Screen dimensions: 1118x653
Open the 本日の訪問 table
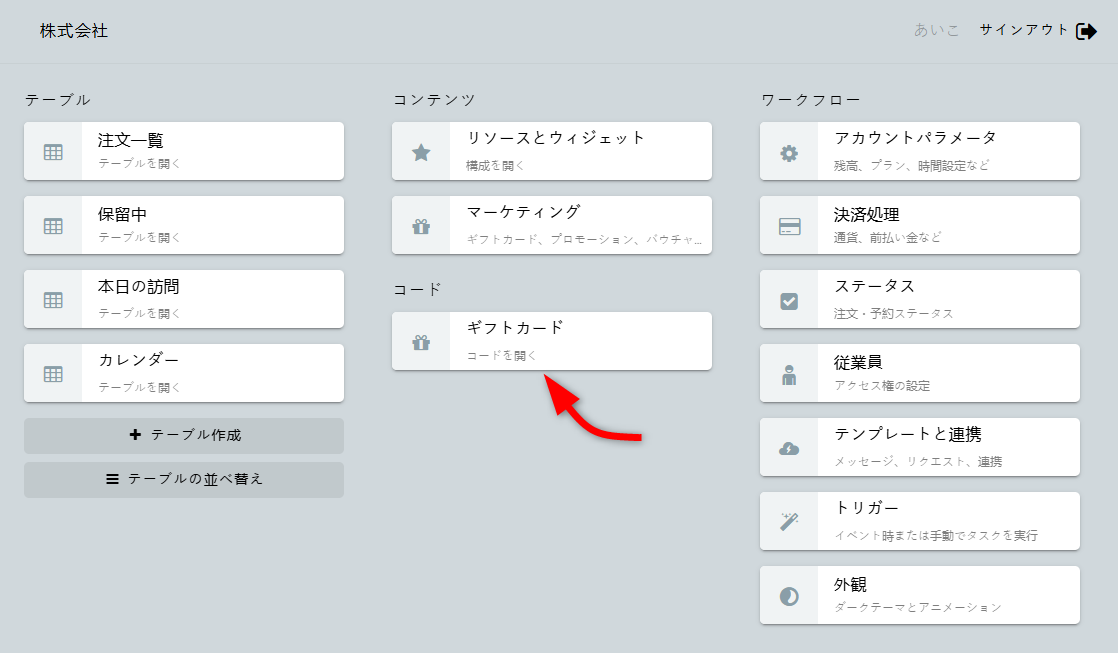[210, 299]
